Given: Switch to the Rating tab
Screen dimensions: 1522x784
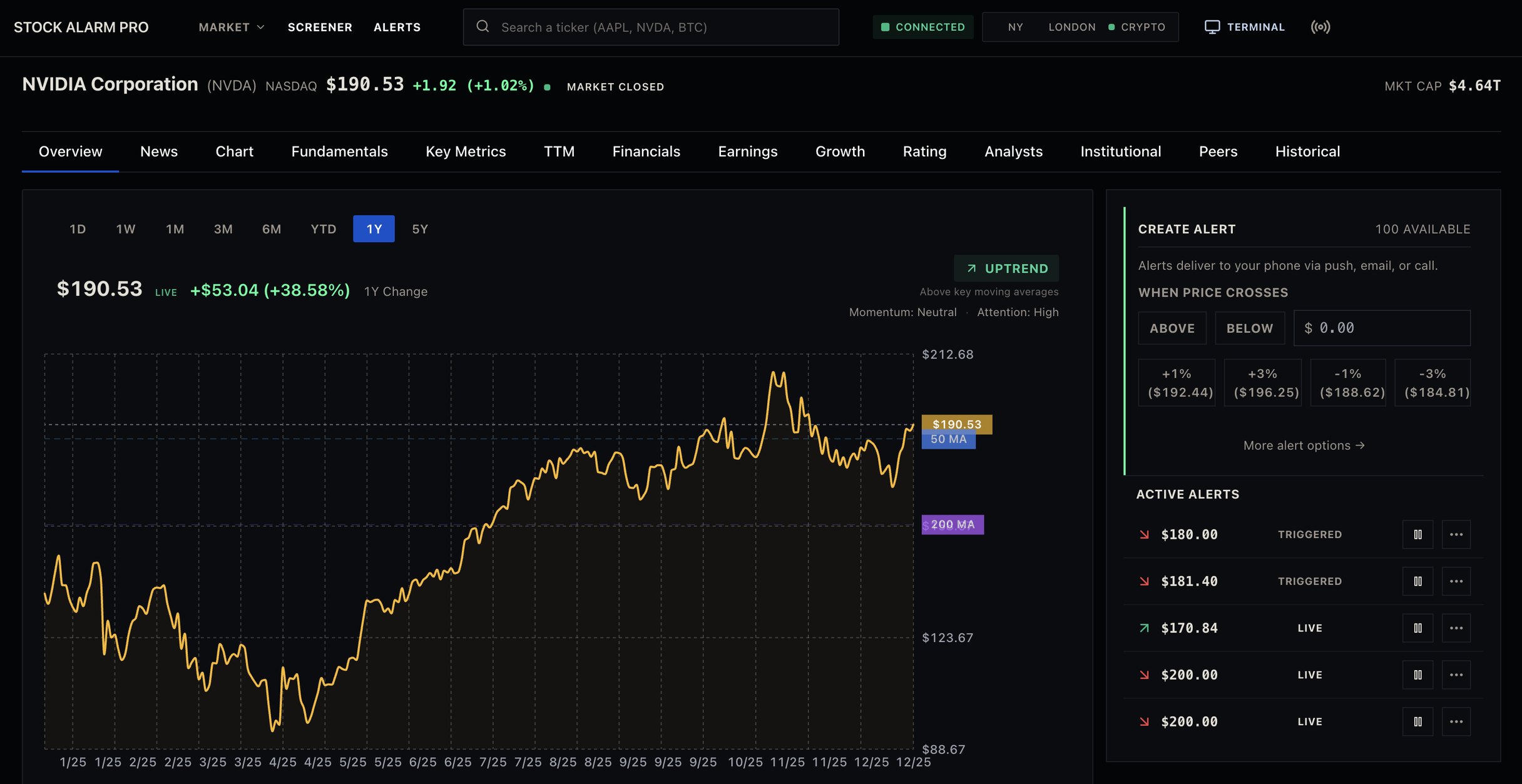Looking at the screenshot, I should (x=924, y=151).
